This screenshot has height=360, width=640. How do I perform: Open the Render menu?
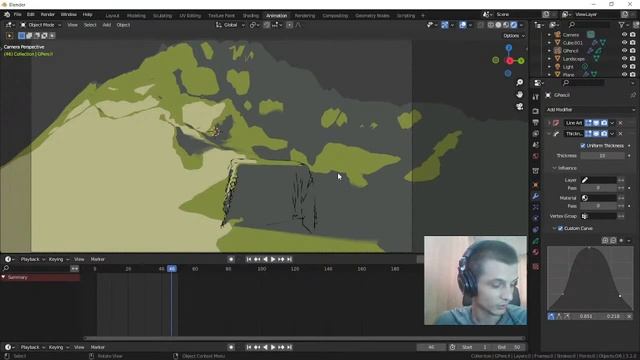tap(47, 14)
